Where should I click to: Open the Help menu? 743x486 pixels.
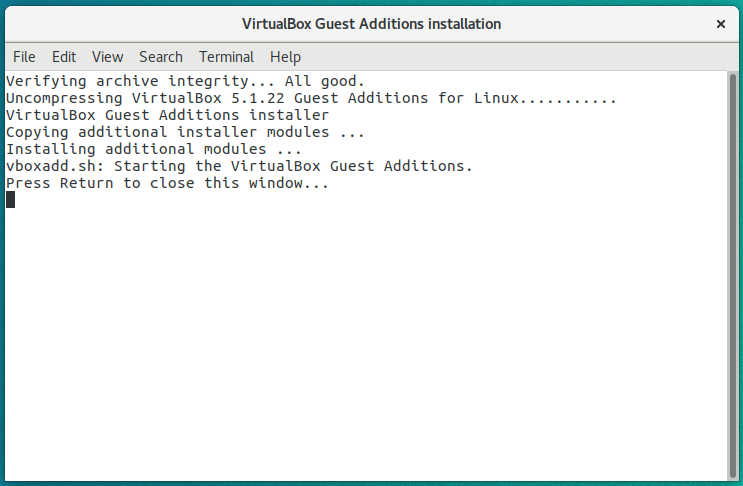[x=285, y=57]
